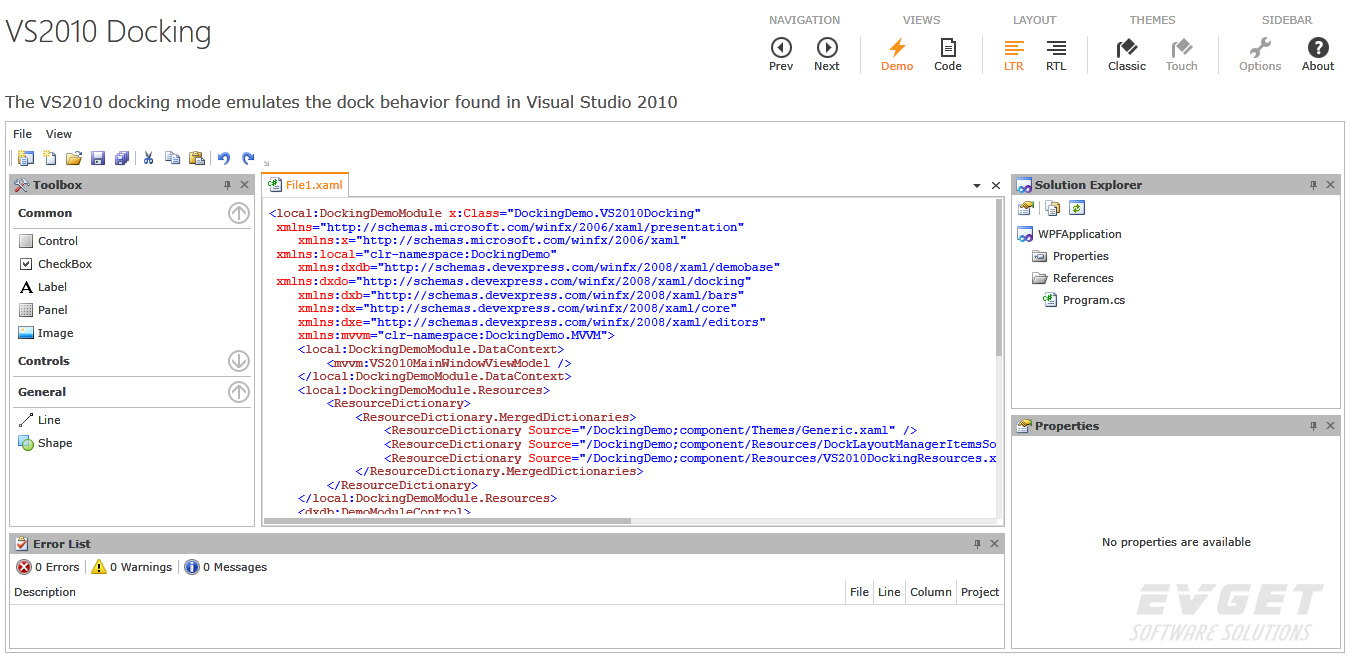
Task: Click the Redo arrow icon
Action: coord(248,158)
